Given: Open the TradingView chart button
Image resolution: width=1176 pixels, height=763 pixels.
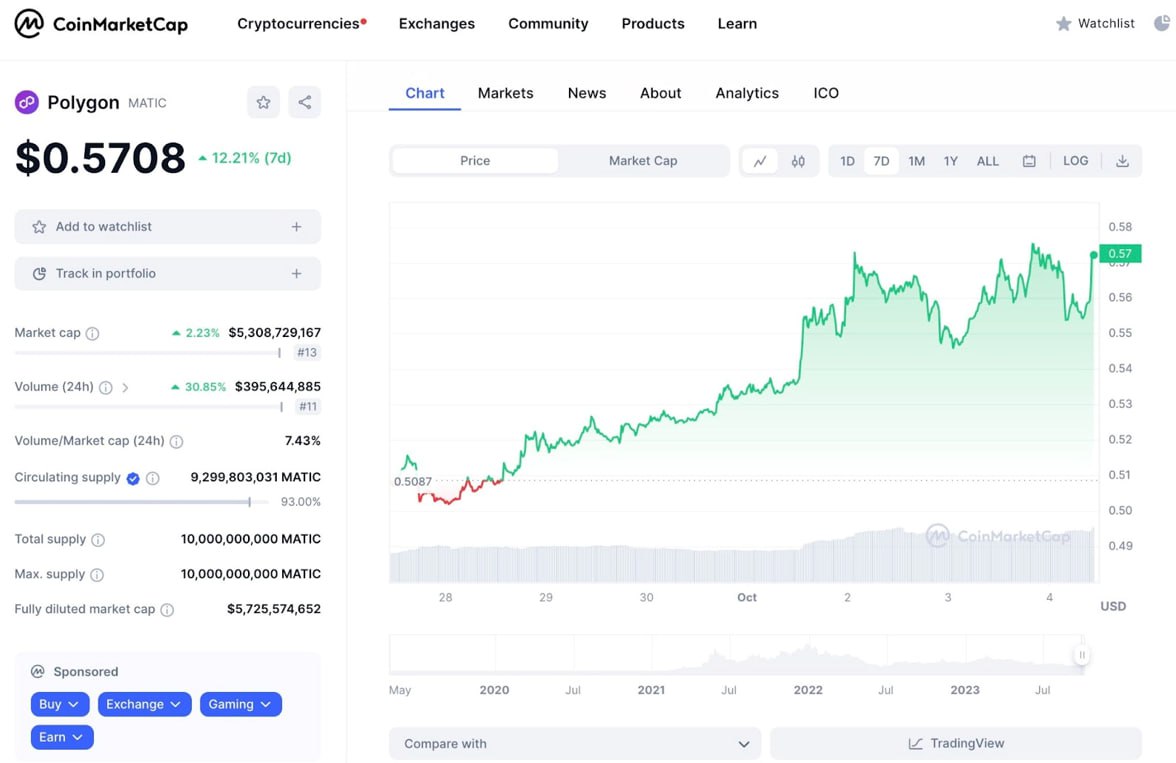Looking at the screenshot, I should pos(955,744).
